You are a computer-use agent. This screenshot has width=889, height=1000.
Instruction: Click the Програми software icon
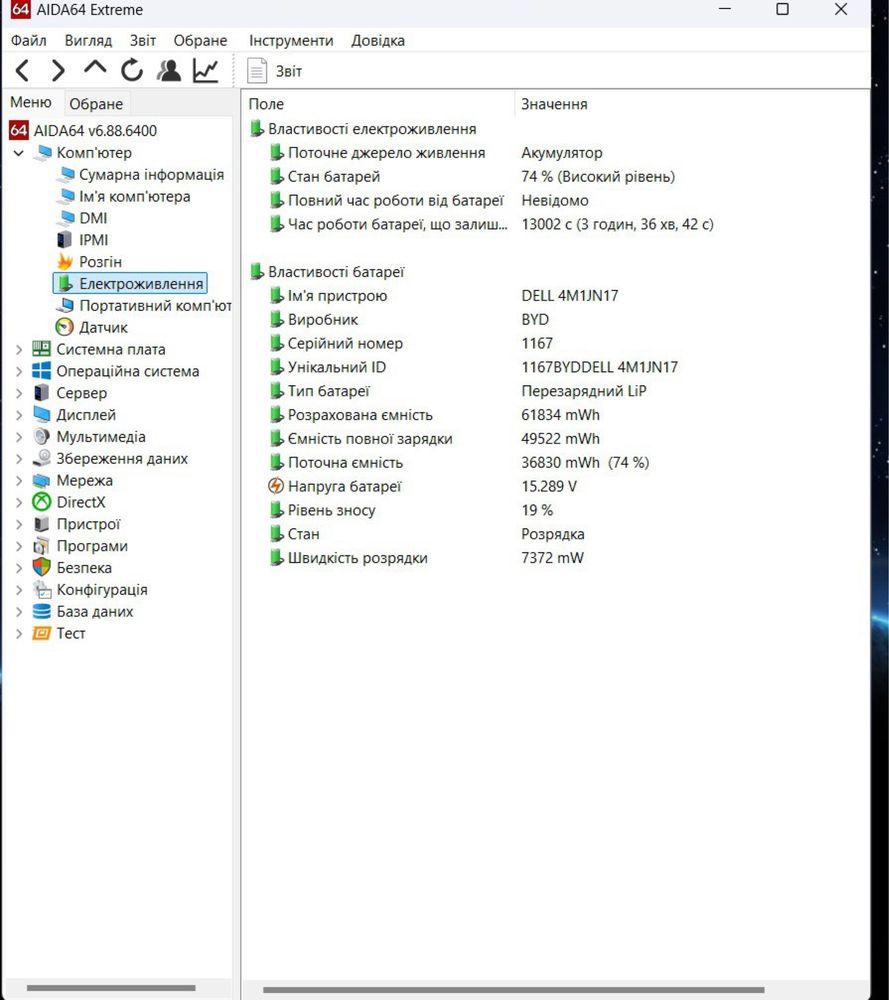[41, 546]
